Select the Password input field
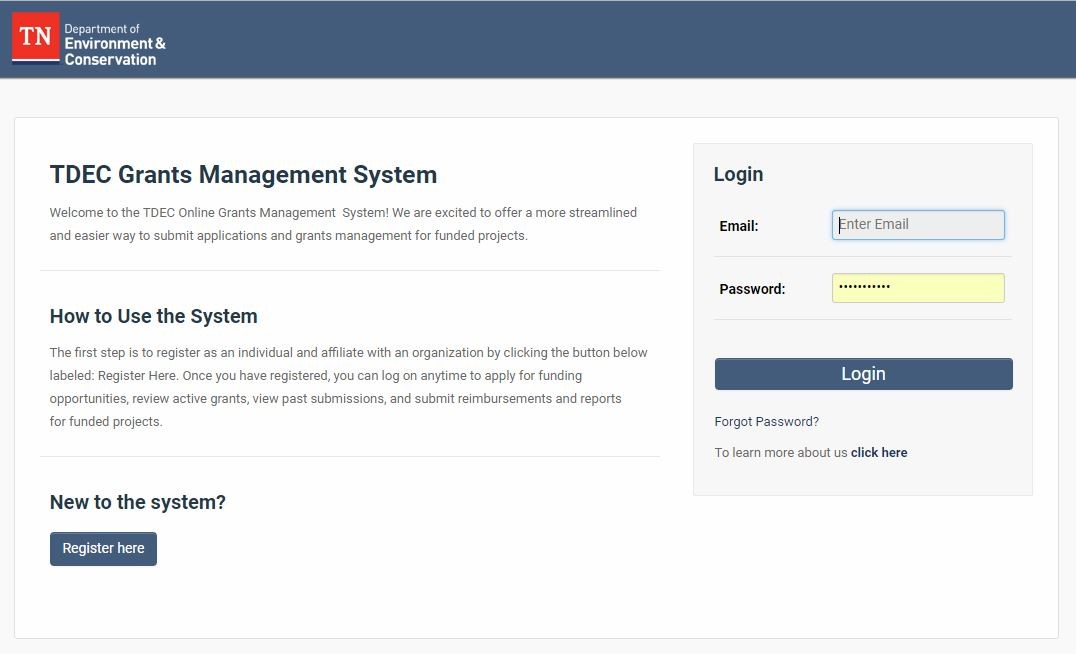 coord(917,288)
